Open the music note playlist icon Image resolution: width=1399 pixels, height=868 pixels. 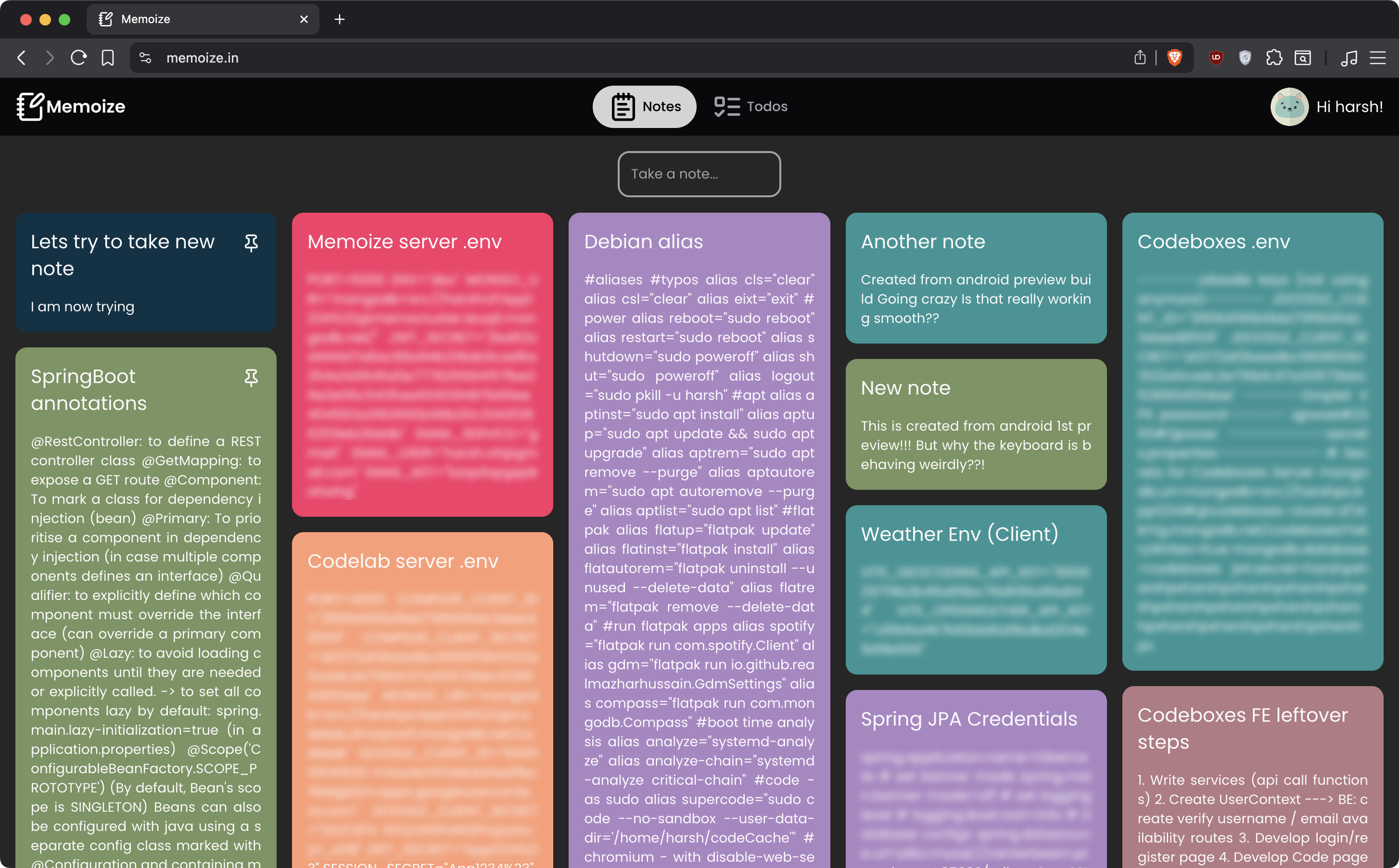[x=1348, y=58]
